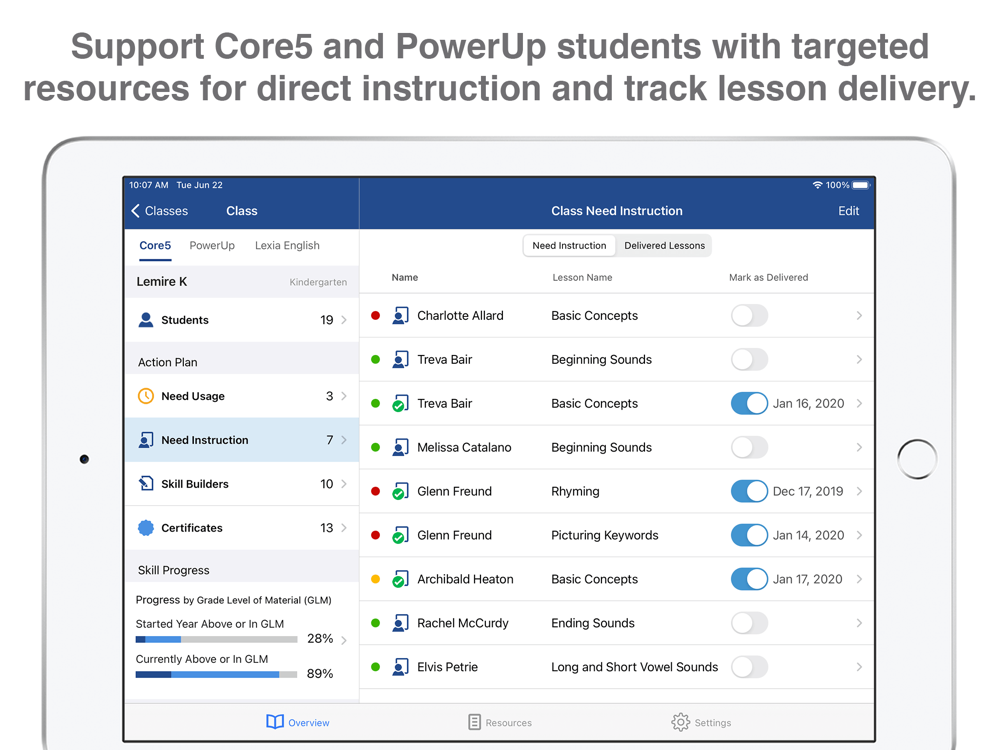Turn off delivered for Treva Bair Basic Concepts
Screen dimensions: 1000x750
tap(749, 404)
